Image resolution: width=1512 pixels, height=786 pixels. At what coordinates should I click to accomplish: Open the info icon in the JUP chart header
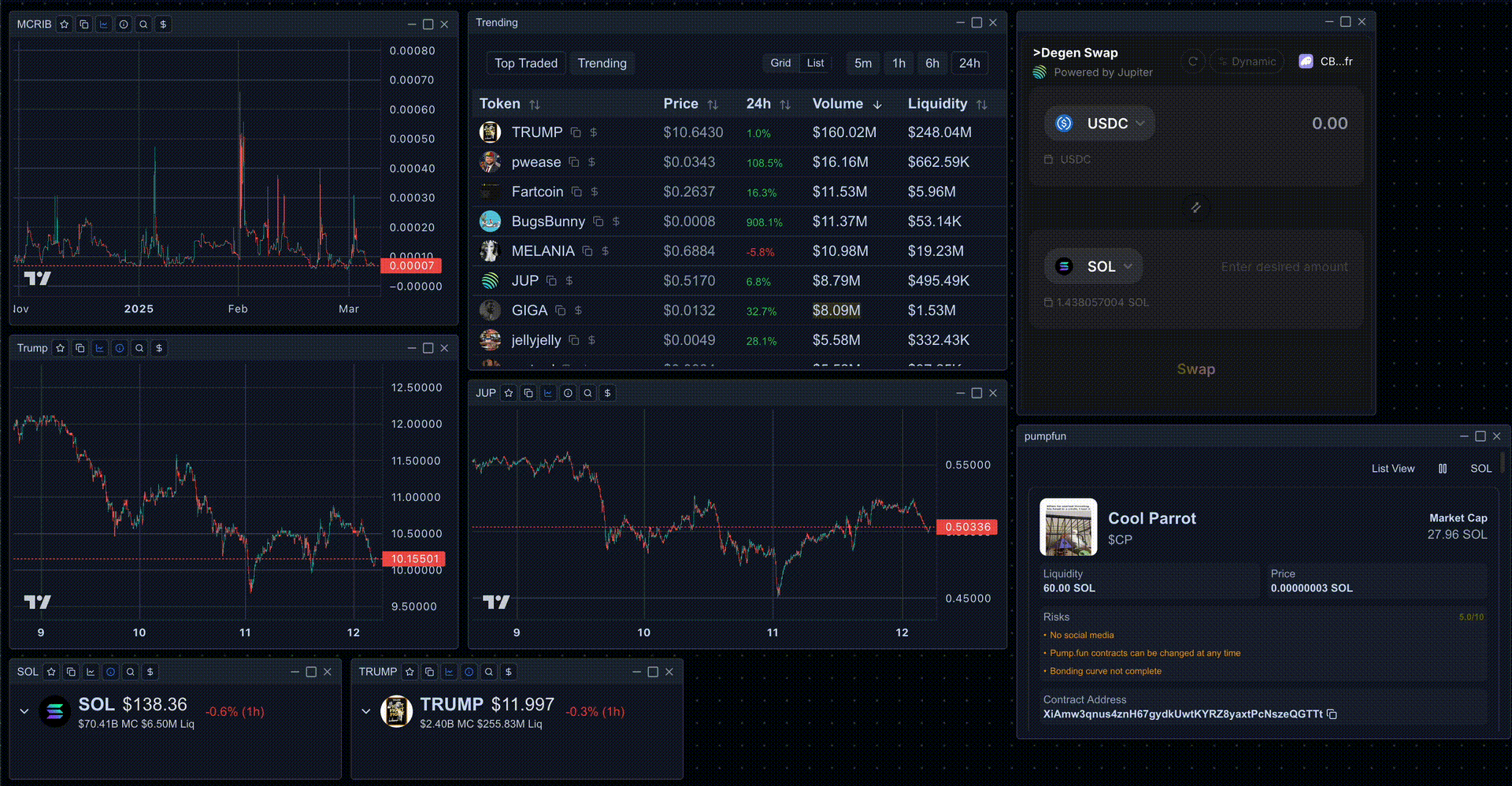pyautogui.click(x=568, y=393)
